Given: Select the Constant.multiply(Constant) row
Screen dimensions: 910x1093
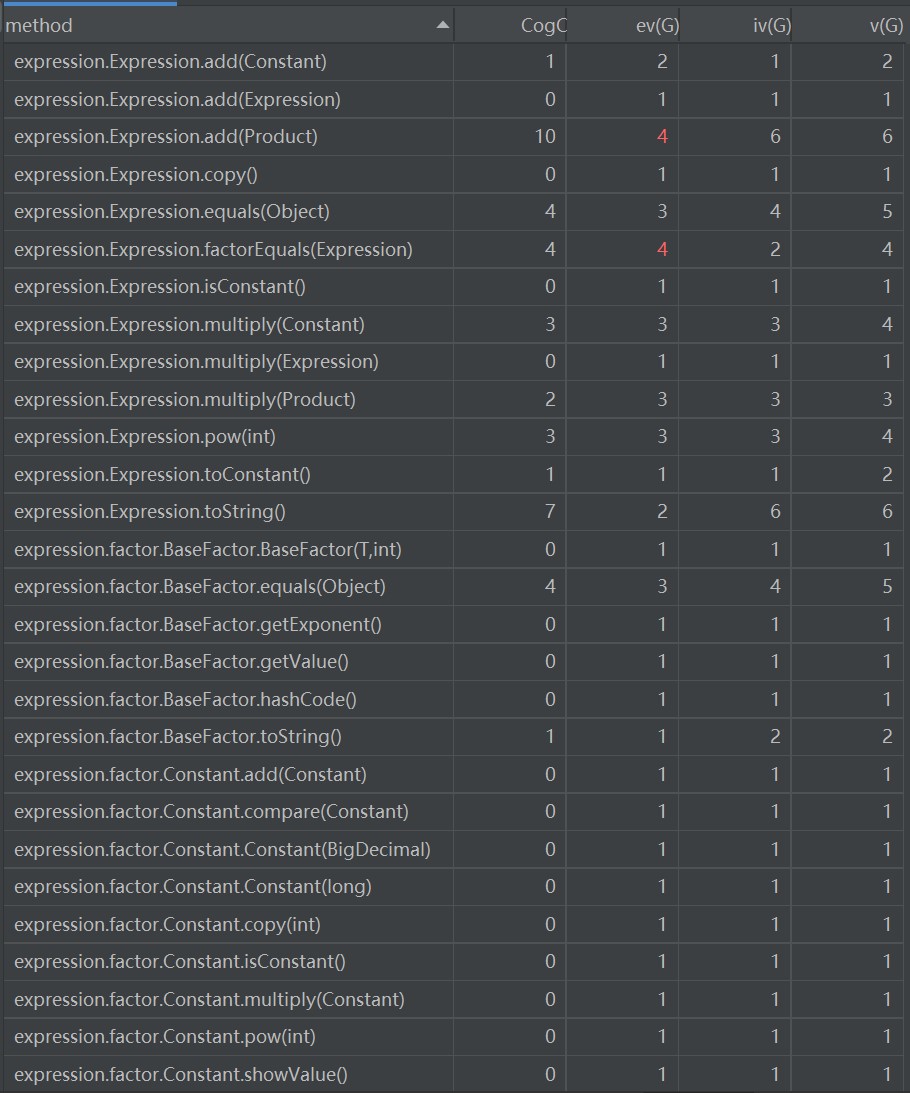Looking at the screenshot, I should click(x=209, y=999).
